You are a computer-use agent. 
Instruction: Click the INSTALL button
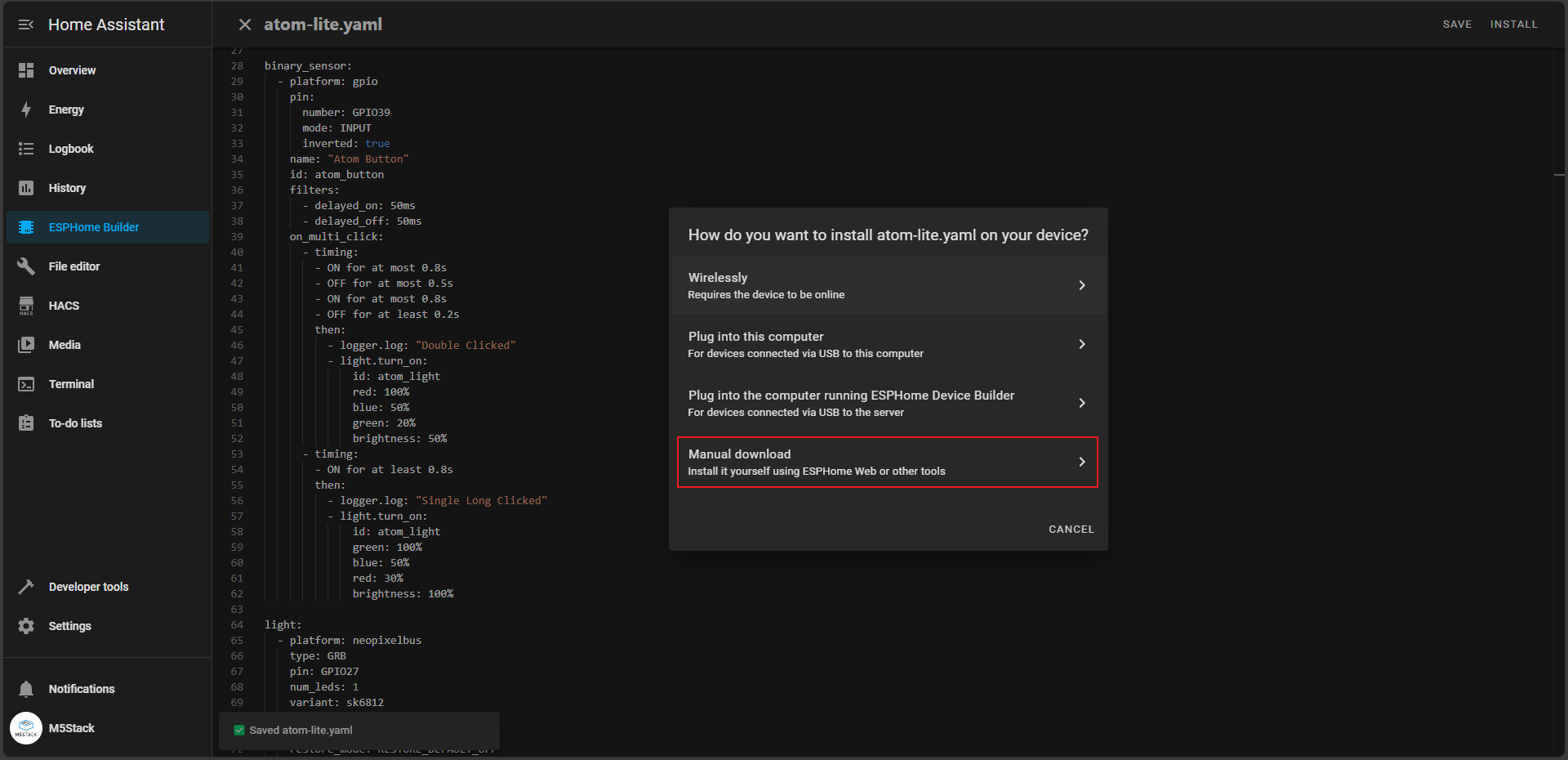point(1513,25)
